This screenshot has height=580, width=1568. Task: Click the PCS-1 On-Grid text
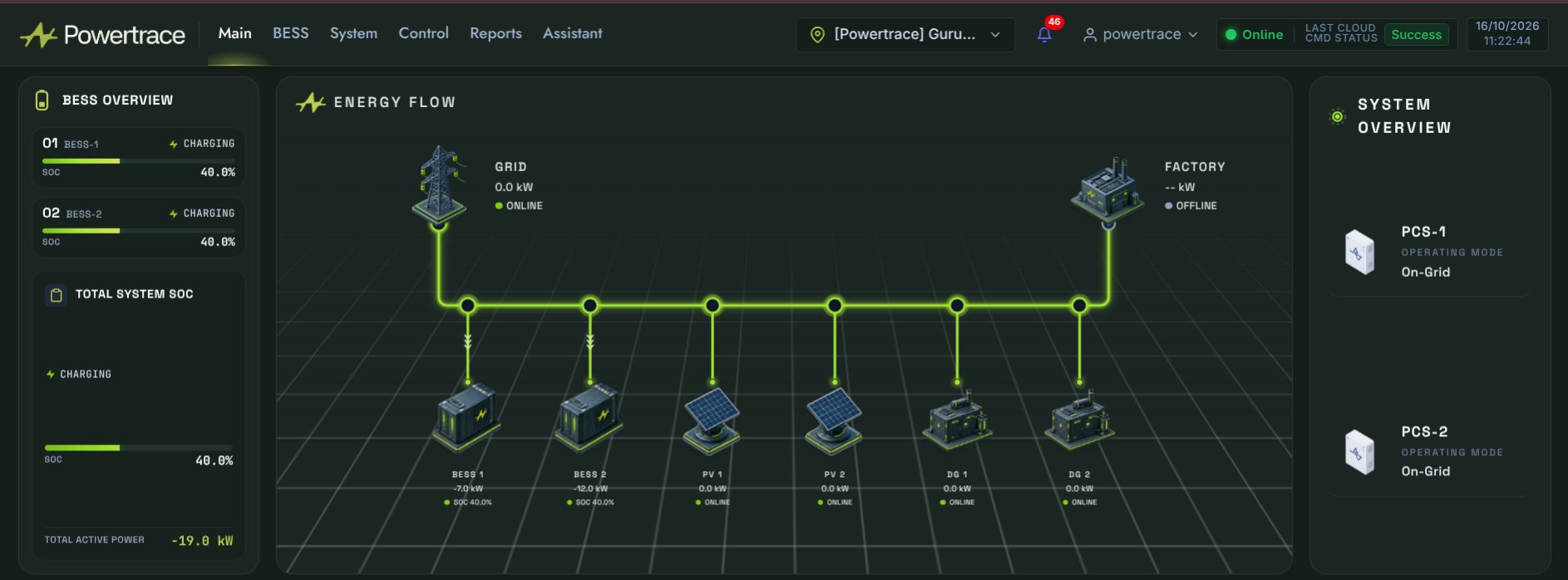click(1426, 273)
